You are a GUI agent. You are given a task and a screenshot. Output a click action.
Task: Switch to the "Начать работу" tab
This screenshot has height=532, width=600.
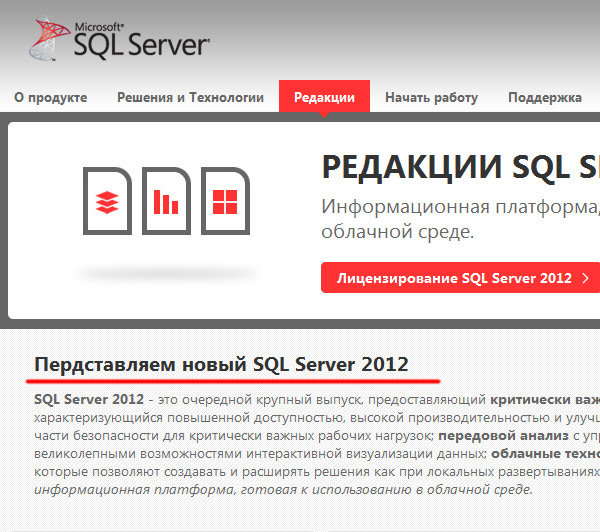point(431,97)
